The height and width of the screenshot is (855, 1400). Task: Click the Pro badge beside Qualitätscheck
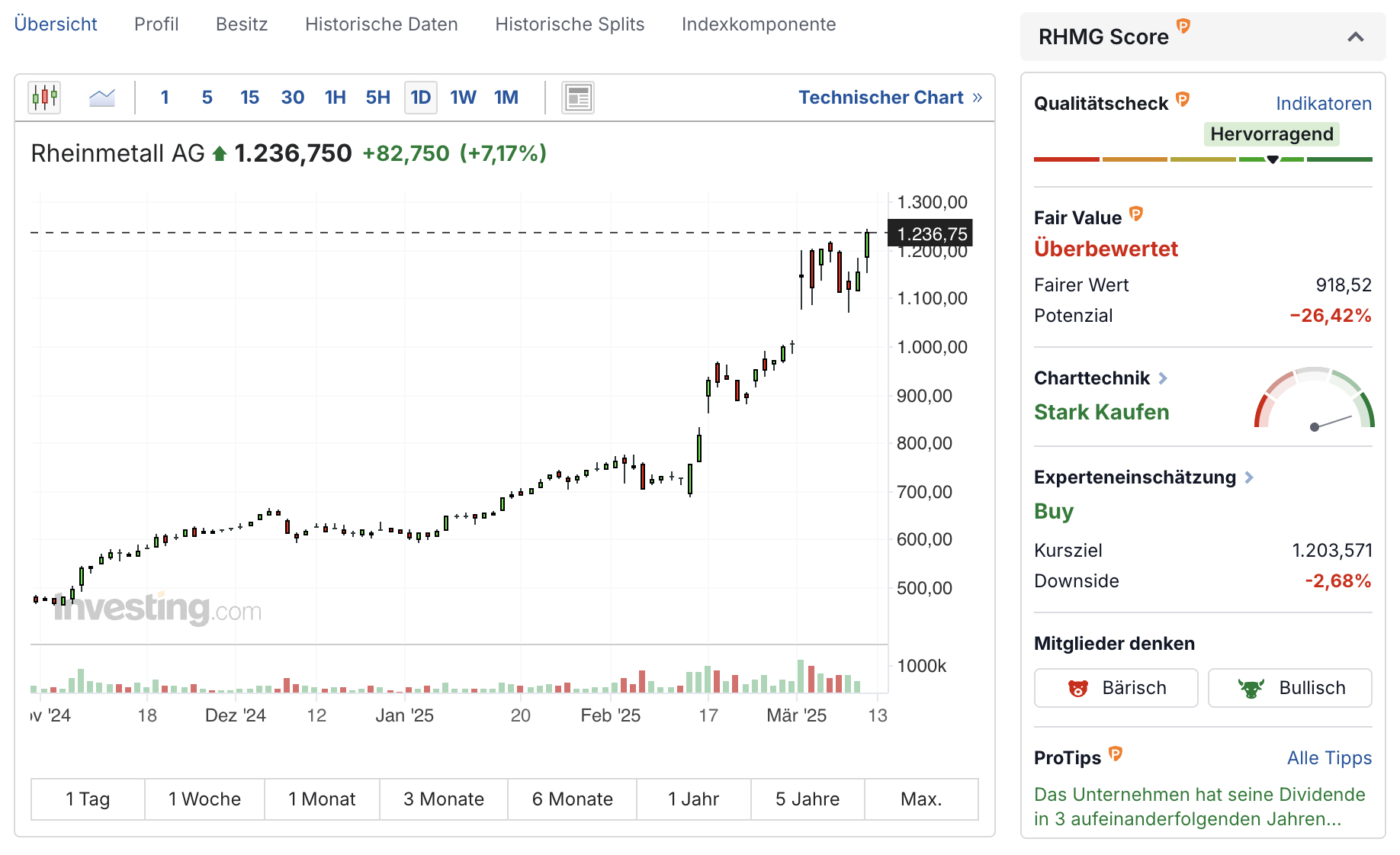point(1183,98)
